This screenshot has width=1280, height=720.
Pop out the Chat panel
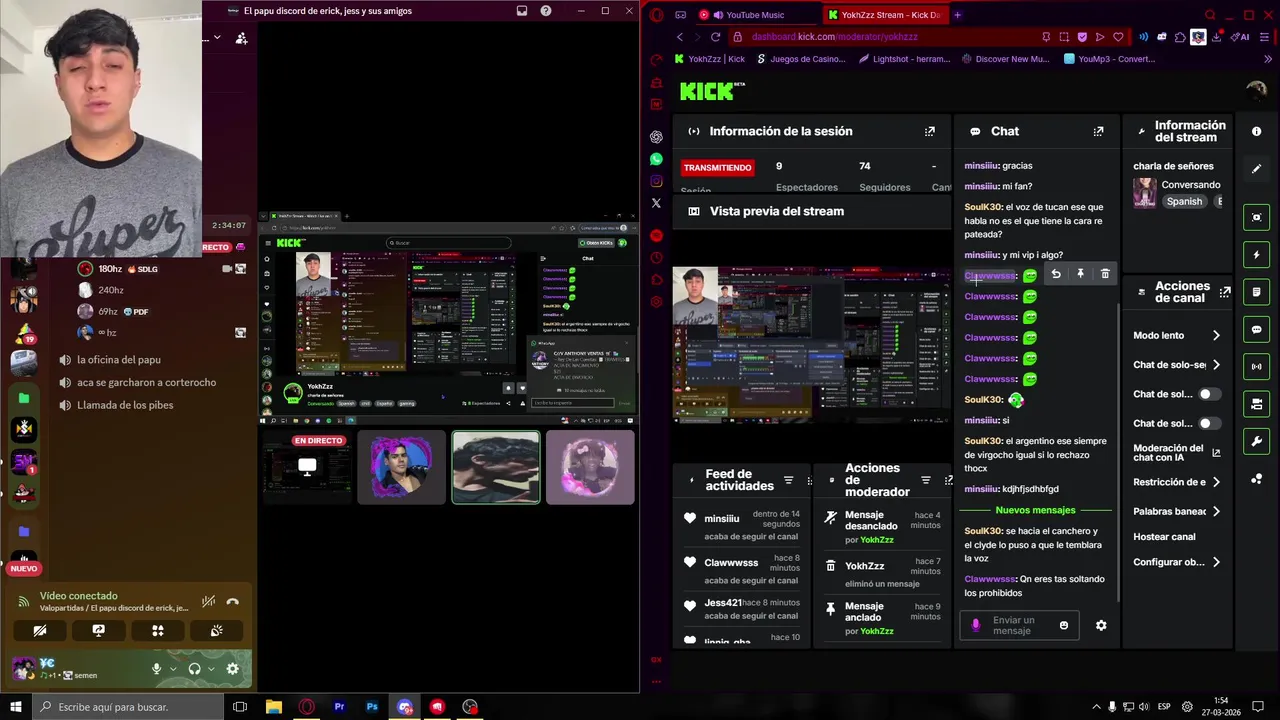[1098, 131]
